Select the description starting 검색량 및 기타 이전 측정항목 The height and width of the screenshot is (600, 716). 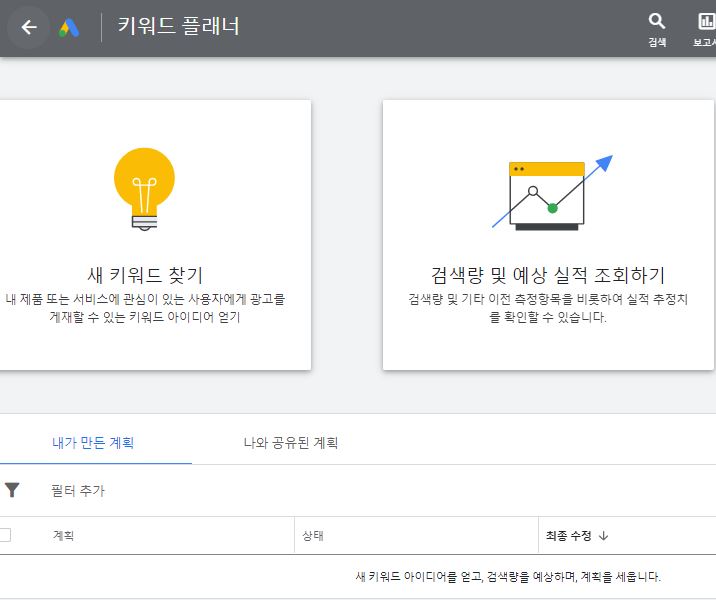click(548, 308)
